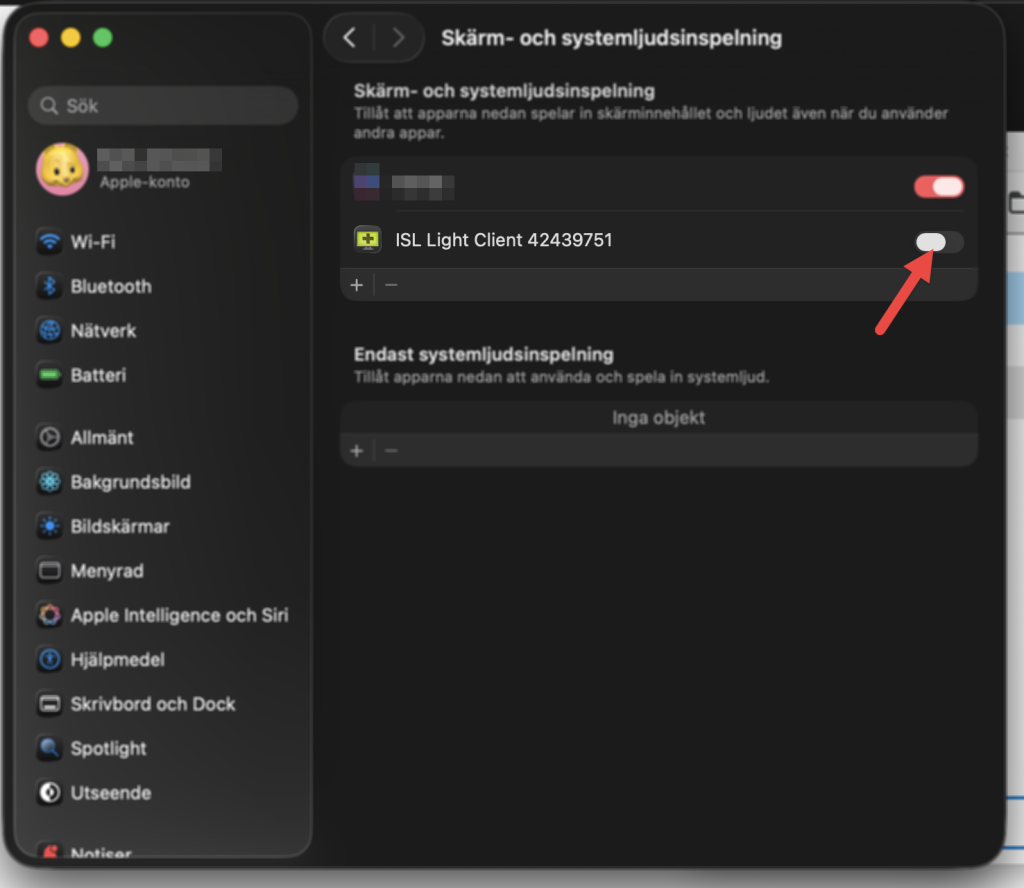This screenshot has height=888, width=1024.
Task: Select the Bildskärmar icon
Action: [49, 527]
